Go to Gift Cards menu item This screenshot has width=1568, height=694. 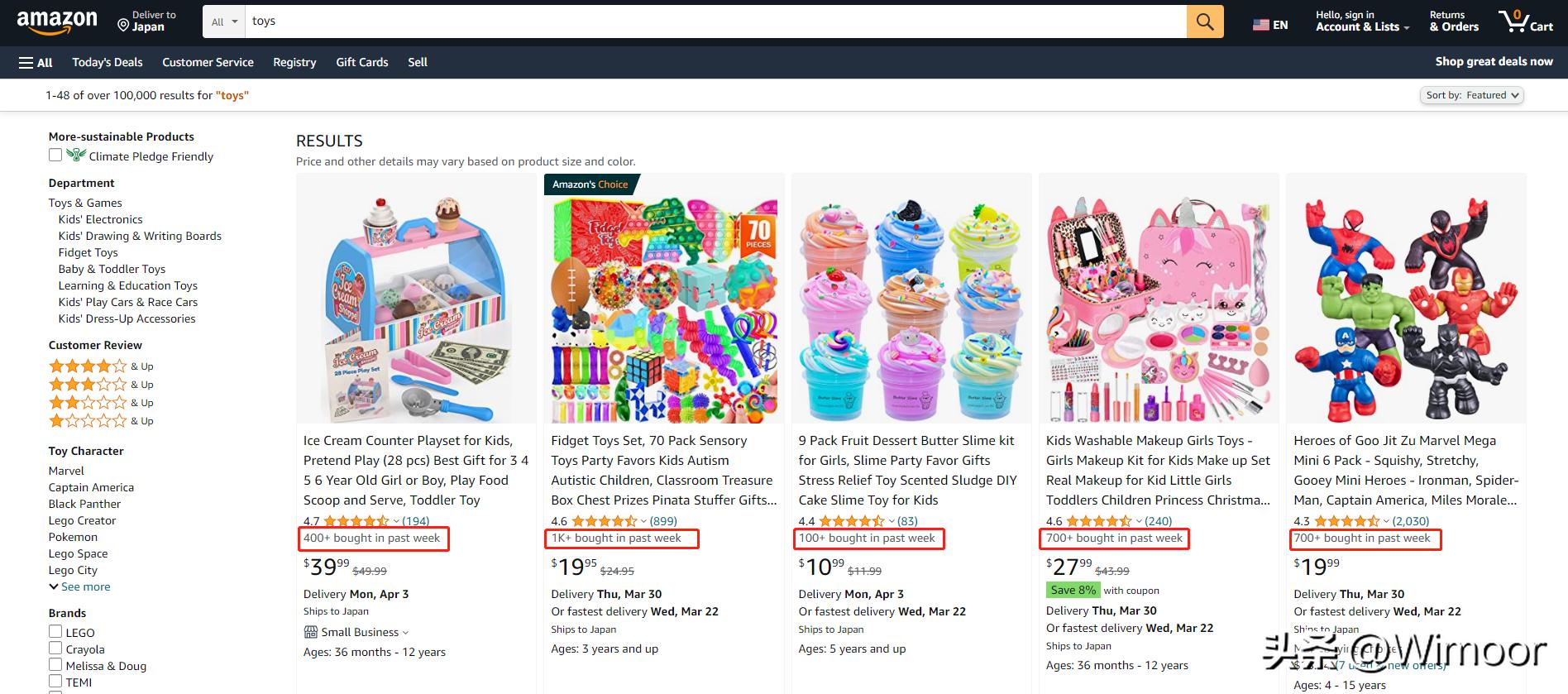362,62
